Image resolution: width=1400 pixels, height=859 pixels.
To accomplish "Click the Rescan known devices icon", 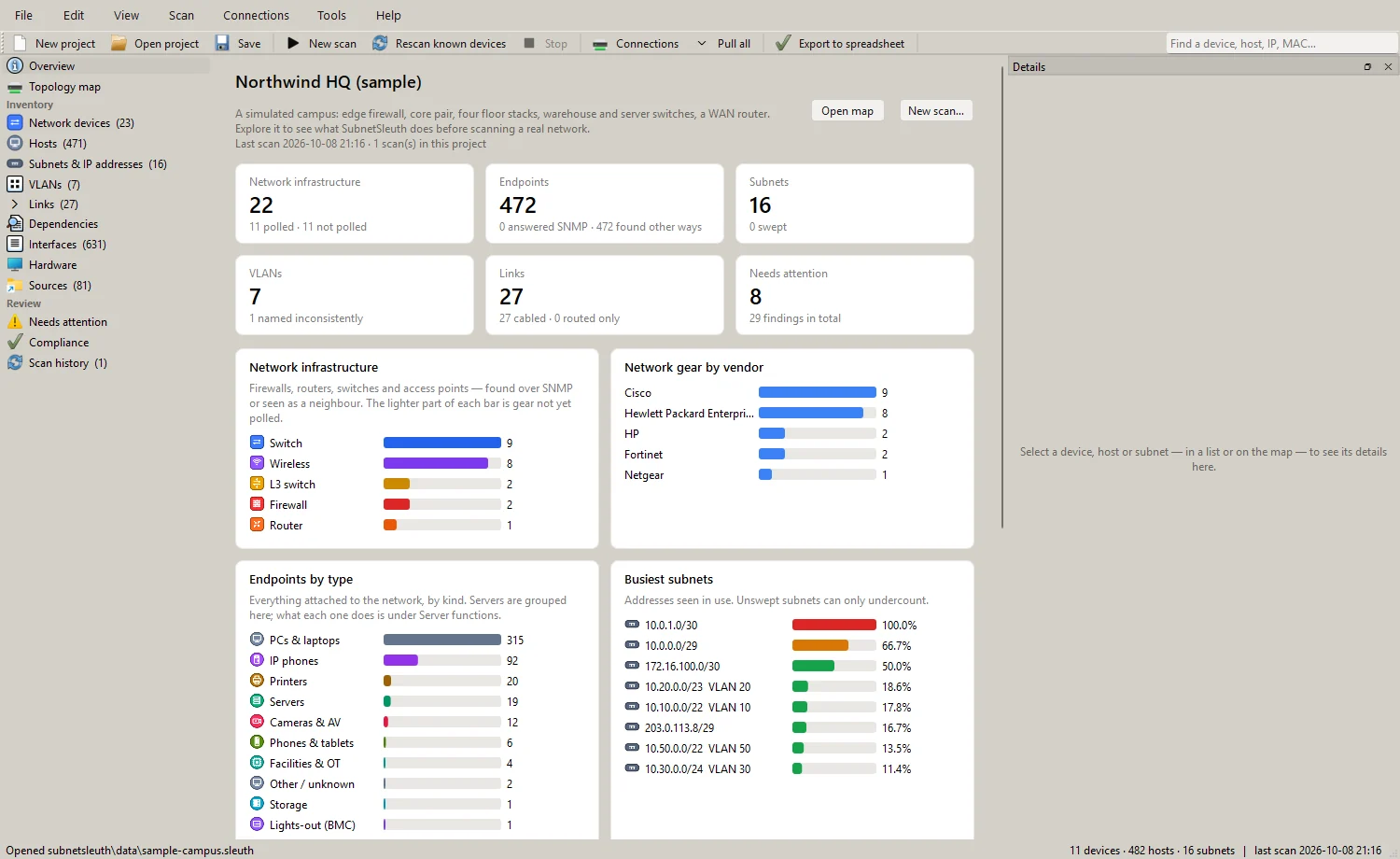I will point(380,43).
